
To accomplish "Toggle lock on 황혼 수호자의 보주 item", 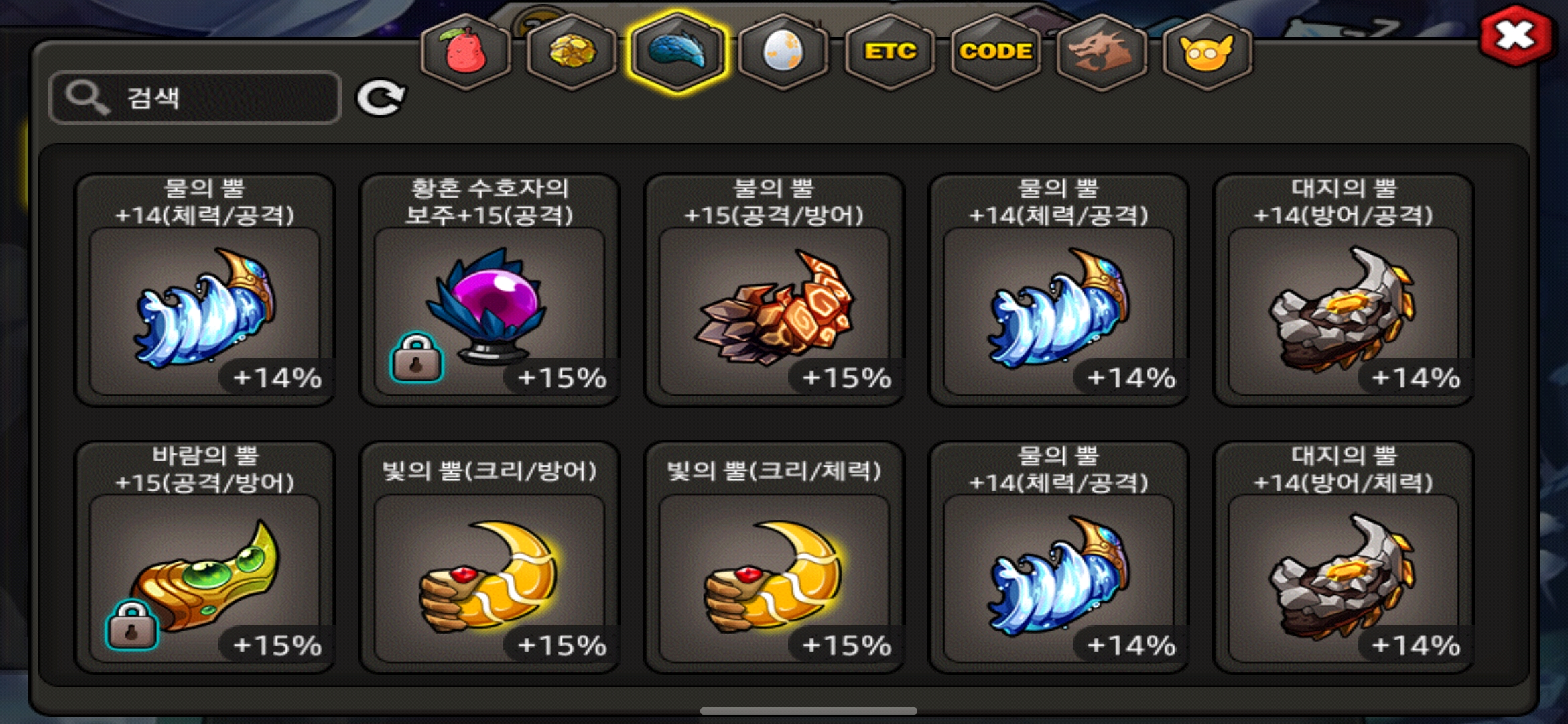I will click(416, 359).
